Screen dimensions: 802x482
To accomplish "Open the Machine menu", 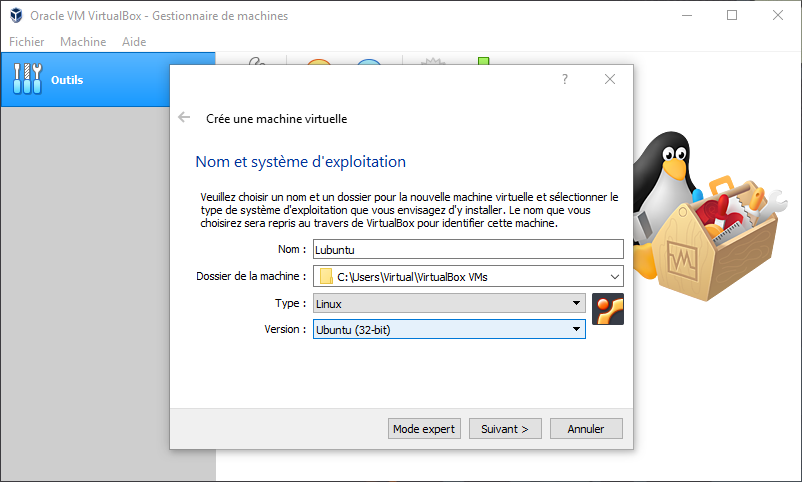I will pyautogui.click(x=83, y=41).
